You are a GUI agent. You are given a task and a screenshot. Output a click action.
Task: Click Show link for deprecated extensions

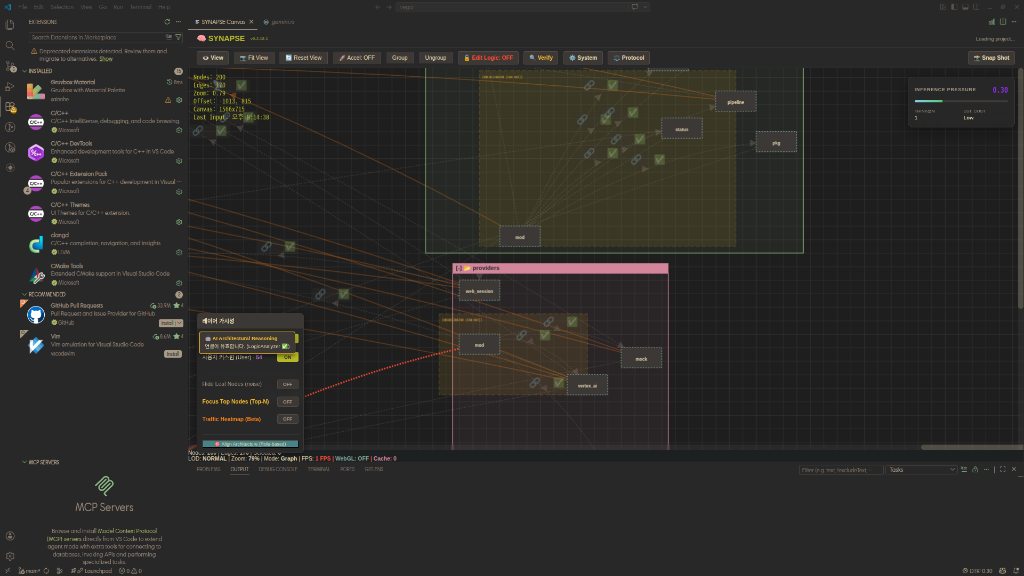[x=105, y=59]
